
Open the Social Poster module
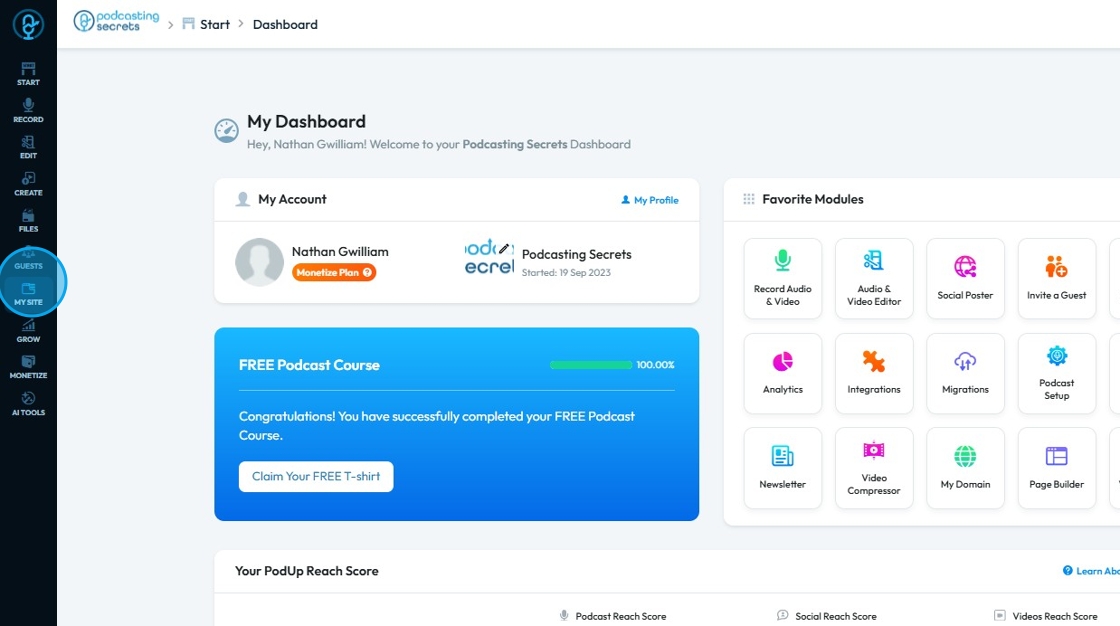pos(965,279)
